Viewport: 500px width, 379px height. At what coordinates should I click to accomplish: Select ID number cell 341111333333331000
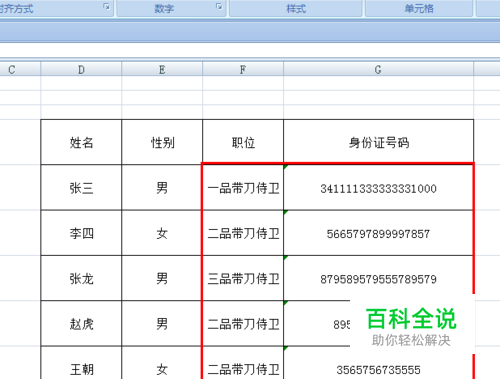(x=378, y=188)
